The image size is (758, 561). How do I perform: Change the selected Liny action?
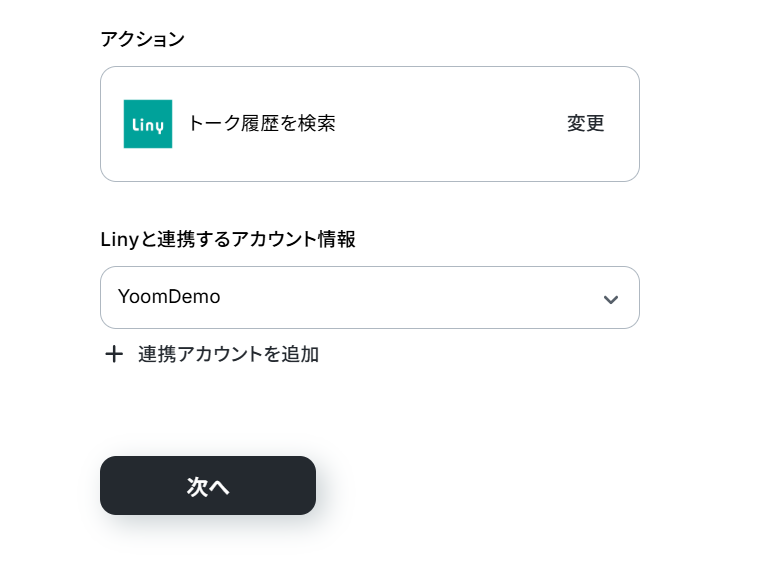point(585,124)
